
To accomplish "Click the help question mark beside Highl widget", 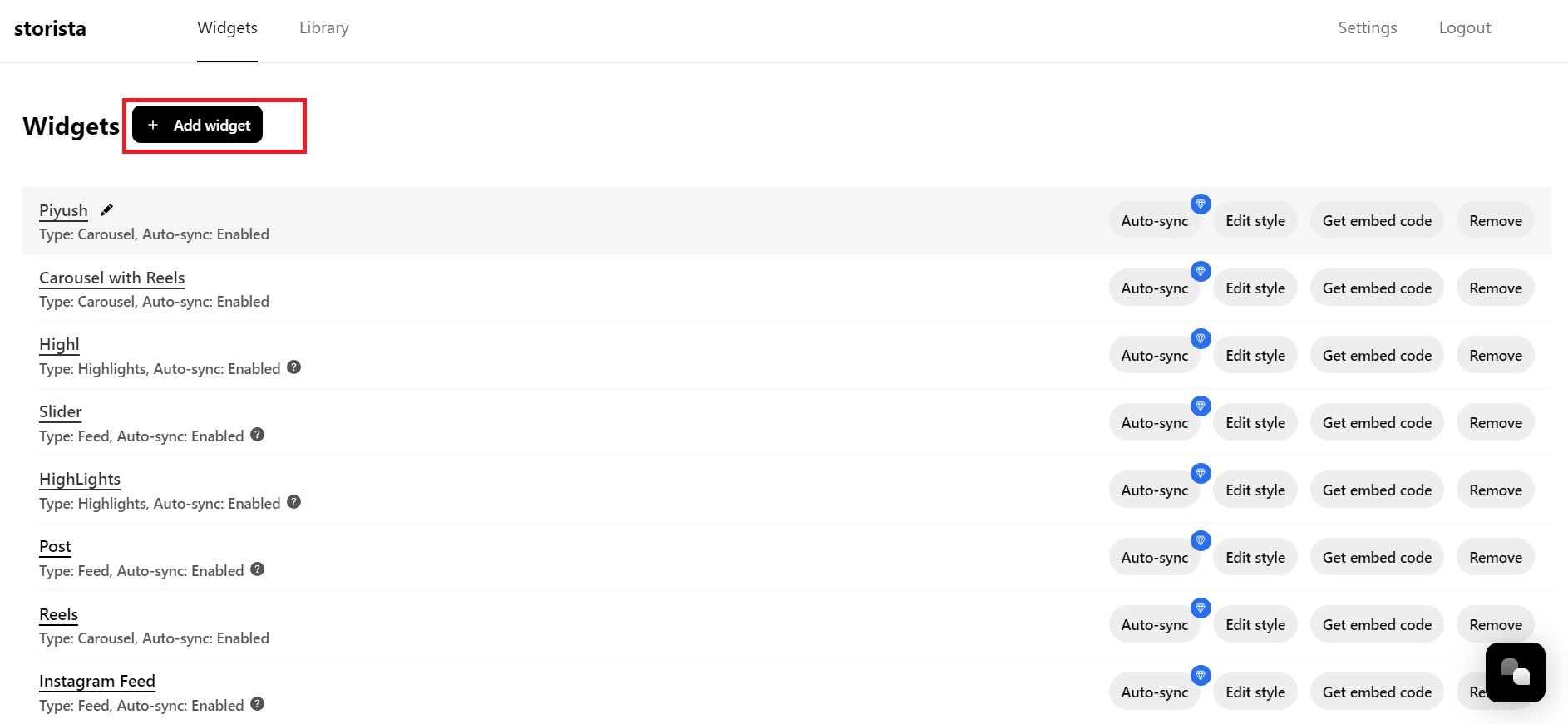I will 294,367.
